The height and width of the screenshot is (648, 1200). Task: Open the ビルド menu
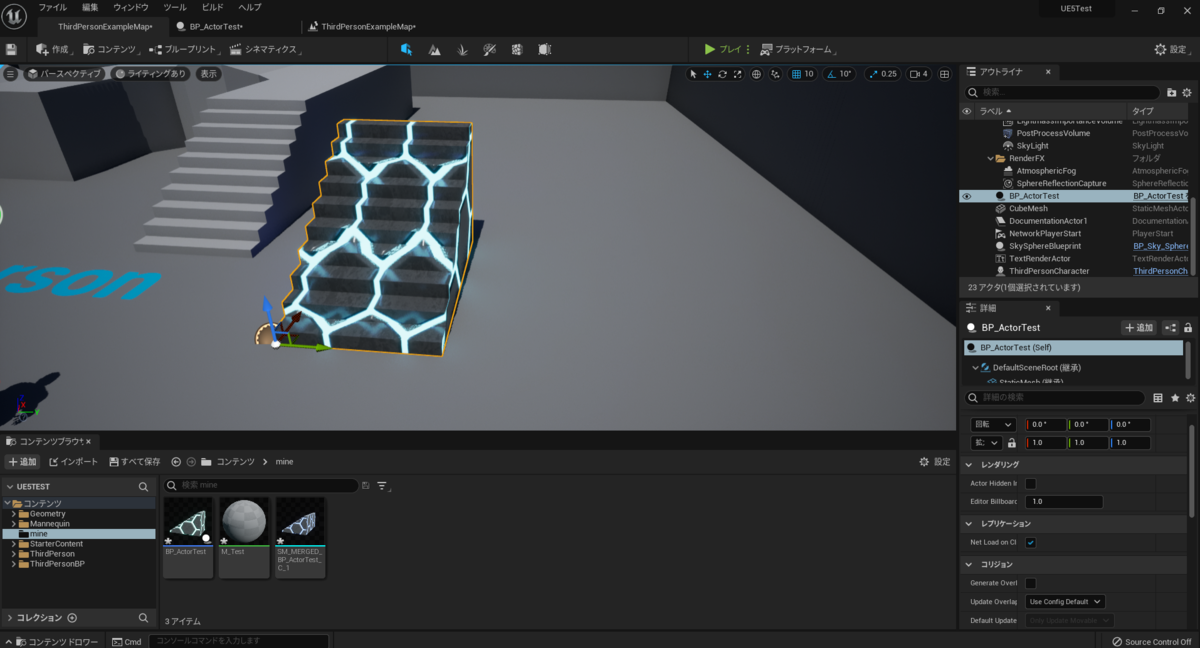pyautogui.click(x=213, y=7)
